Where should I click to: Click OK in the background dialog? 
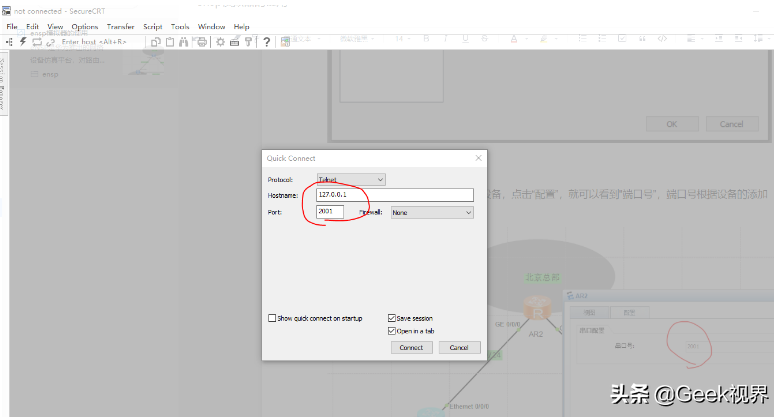tap(672, 124)
